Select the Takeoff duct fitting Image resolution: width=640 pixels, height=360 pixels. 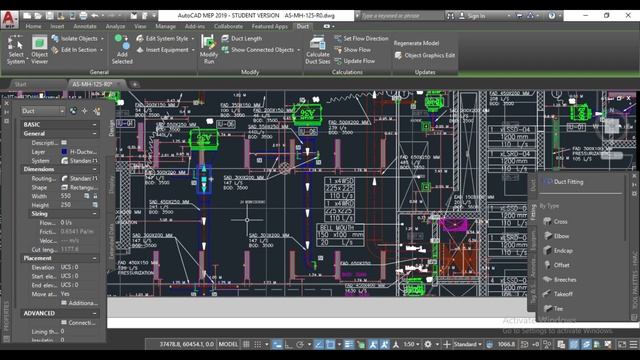[x=558, y=294]
